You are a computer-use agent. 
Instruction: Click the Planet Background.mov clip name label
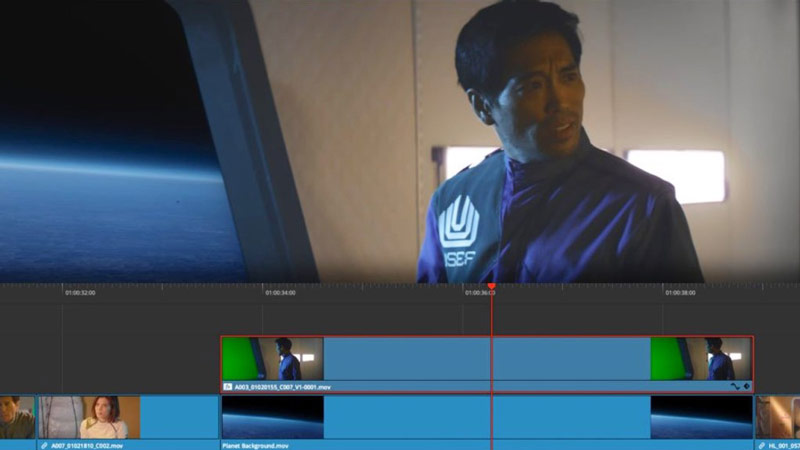[255, 445]
